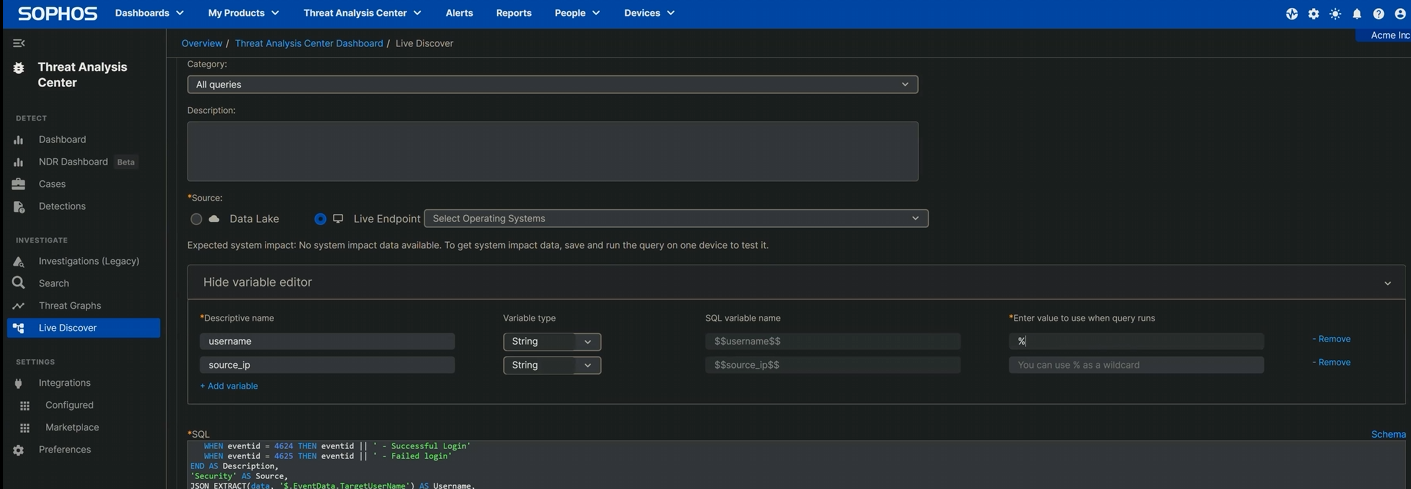1411x489 pixels.
Task: Click the NDR Dashboard chart icon
Action: 18,162
